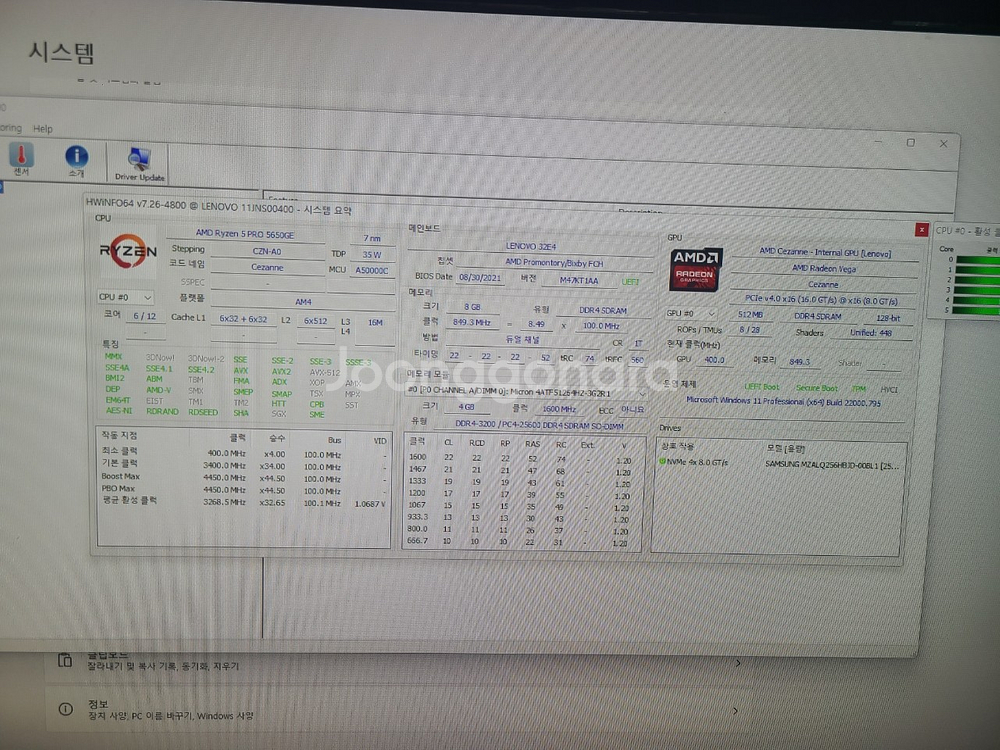
Task: Close the 시스템 요약 window with red X
Action: pyautogui.click(x=921, y=230)
